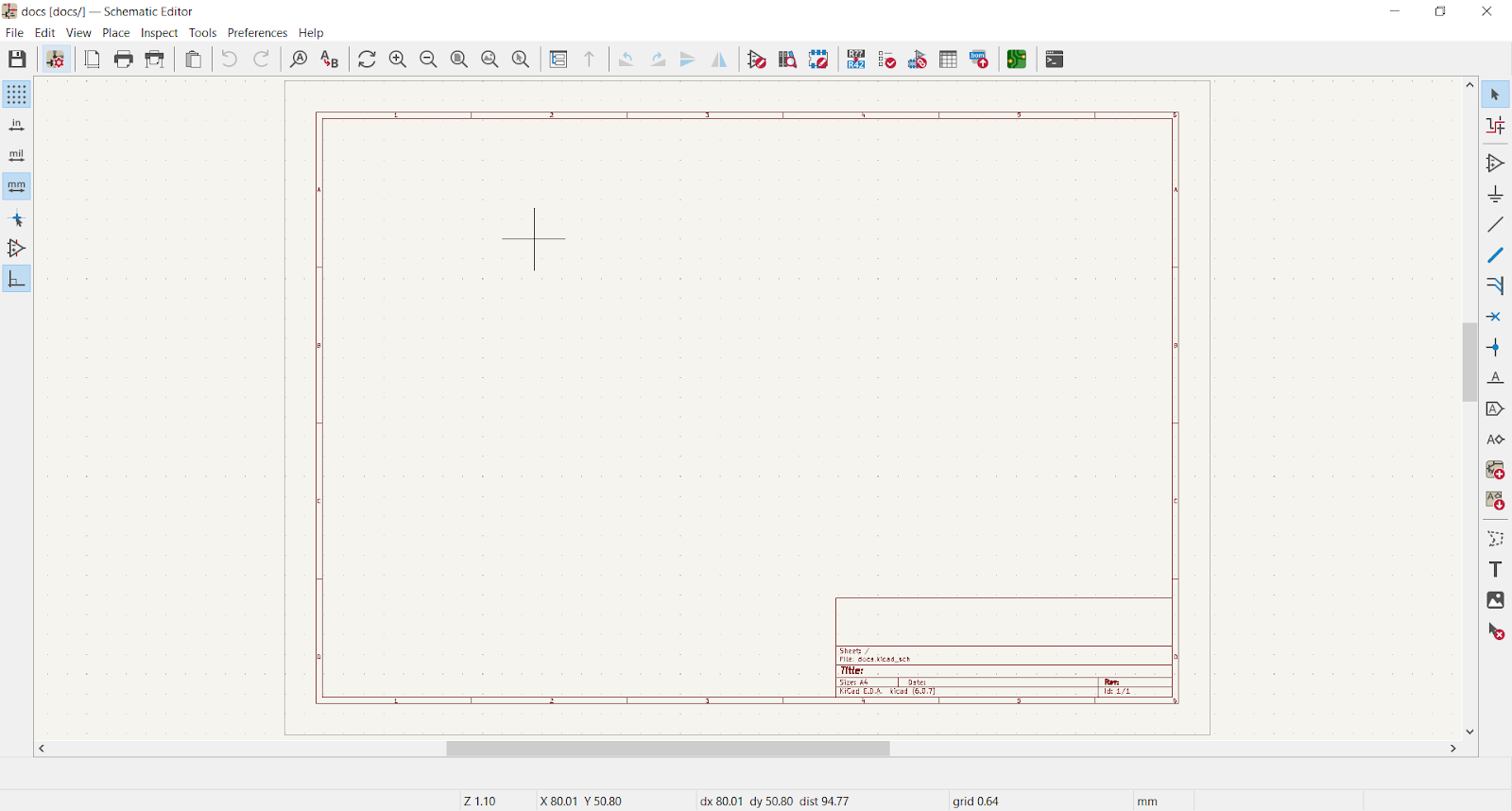This screenshot has width=1512, height=811.
Task: Open the File menu
Action: click(14, 32)
